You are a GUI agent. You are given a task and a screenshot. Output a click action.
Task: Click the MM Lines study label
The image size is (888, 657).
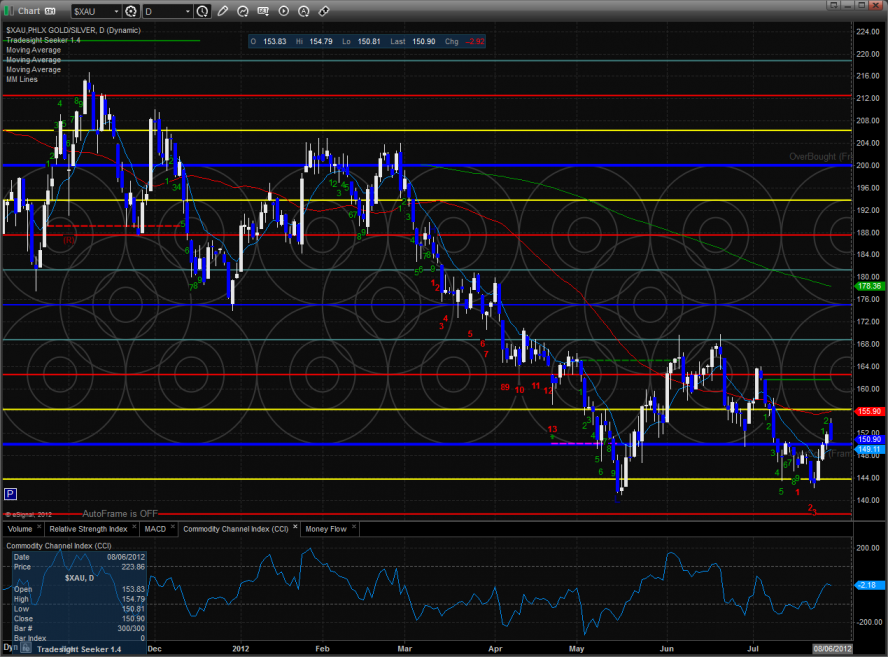point(22,79)
